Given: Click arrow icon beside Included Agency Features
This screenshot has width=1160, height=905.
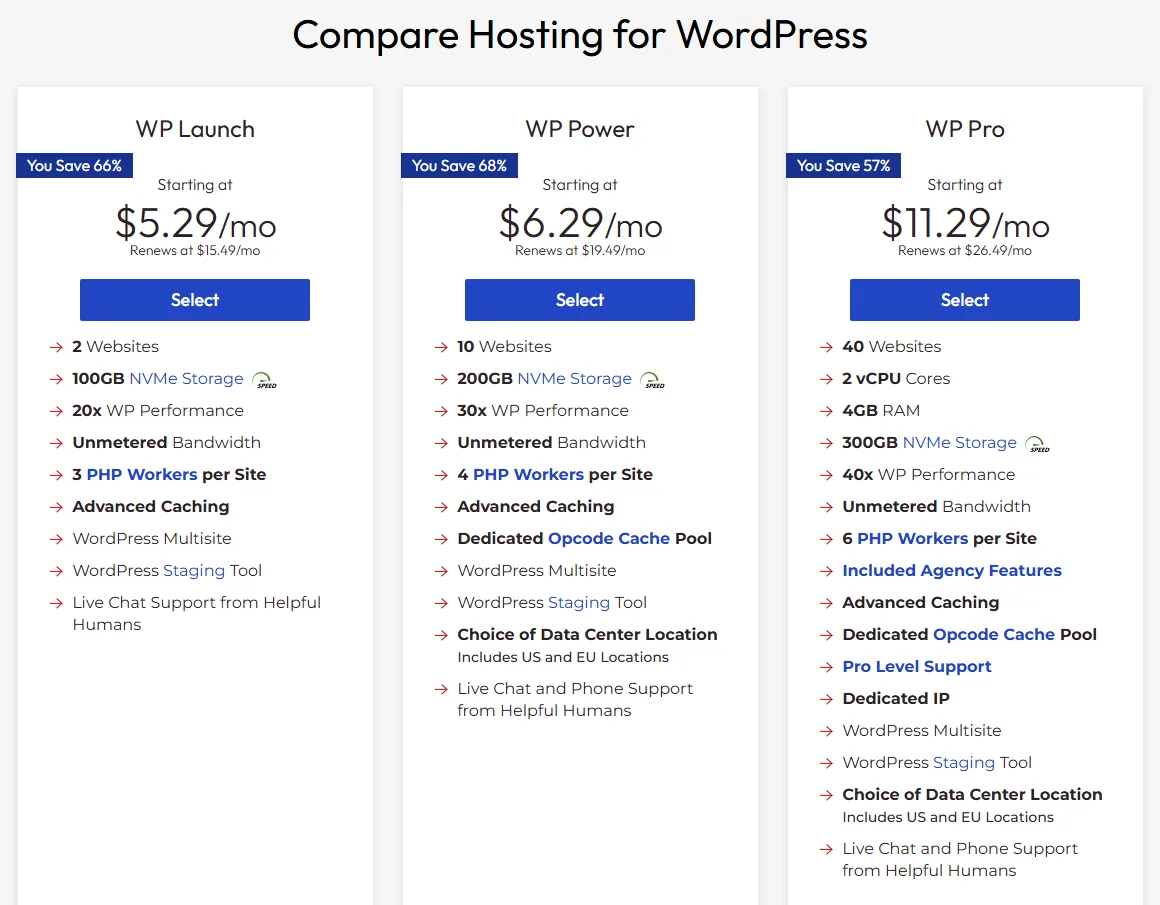Looking at the screenshot, I should click(826, 571).
